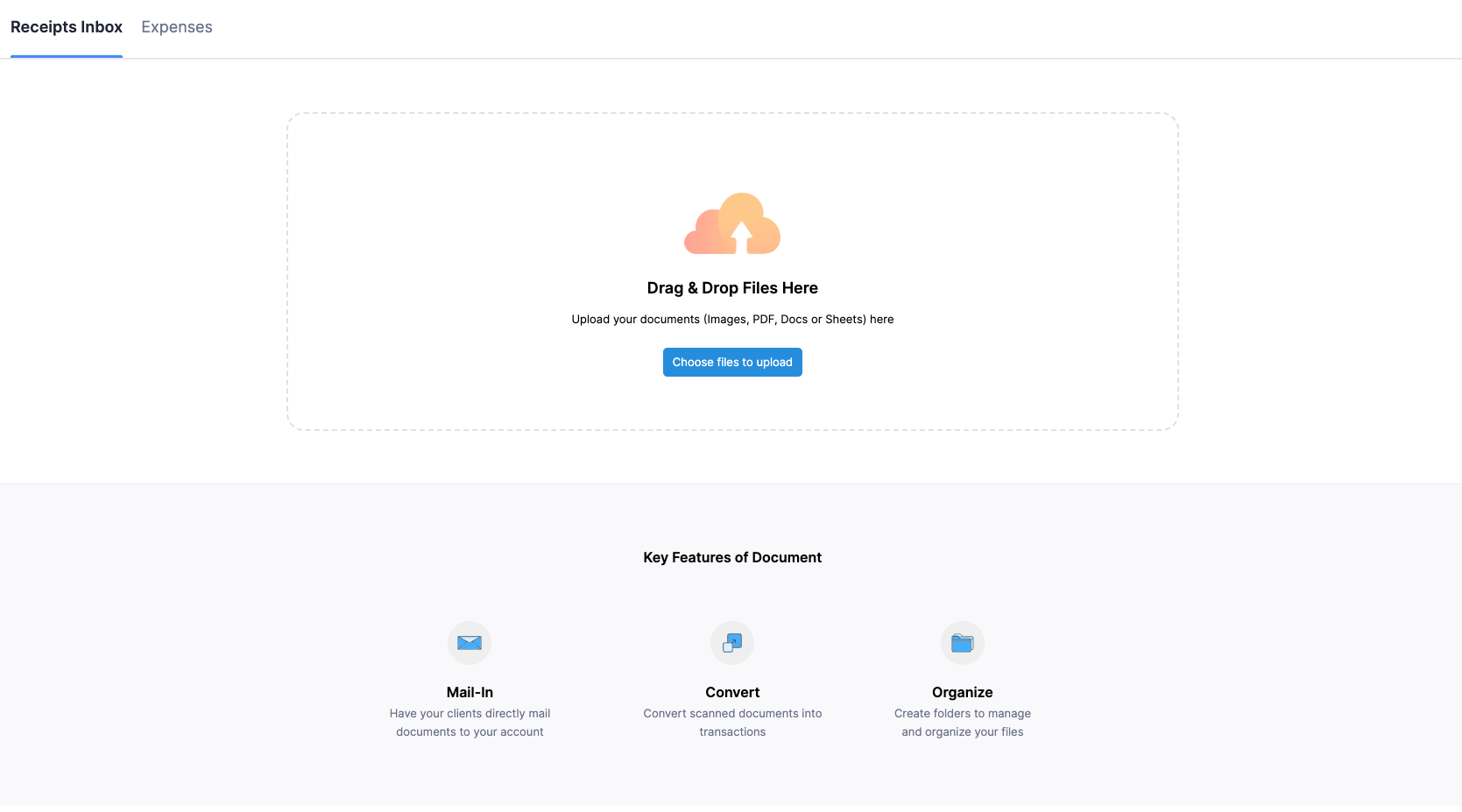Click the Organize feature title

coord(962,692)
